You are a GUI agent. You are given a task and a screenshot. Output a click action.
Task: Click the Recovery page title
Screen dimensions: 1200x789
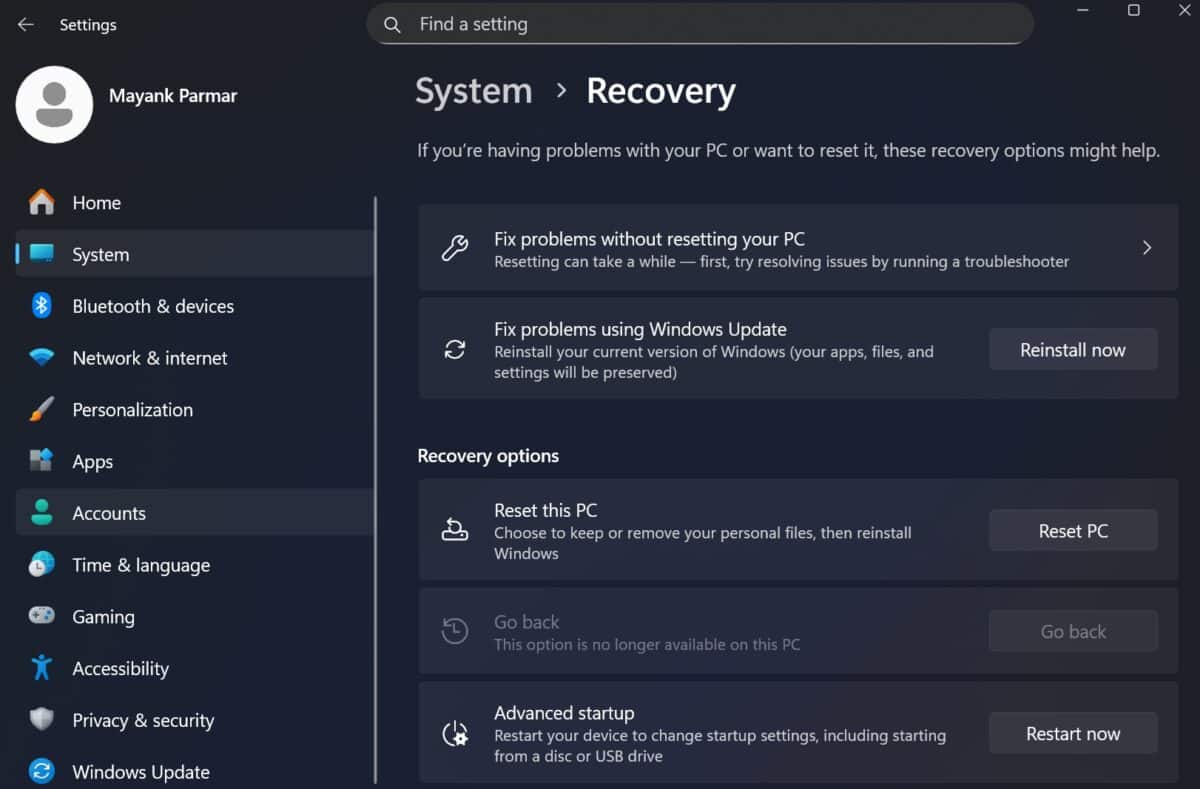tap(661, 91)
